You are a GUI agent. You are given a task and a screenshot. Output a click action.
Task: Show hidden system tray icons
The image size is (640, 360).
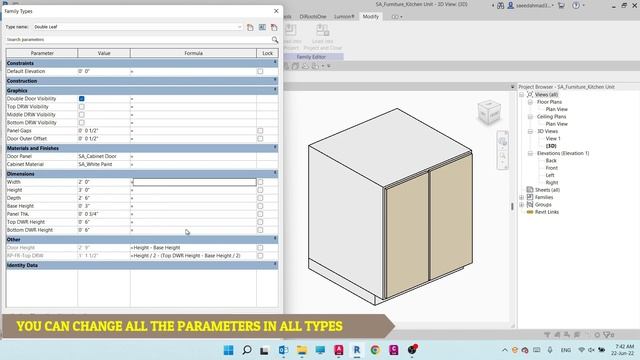click(x=505, y=350)
